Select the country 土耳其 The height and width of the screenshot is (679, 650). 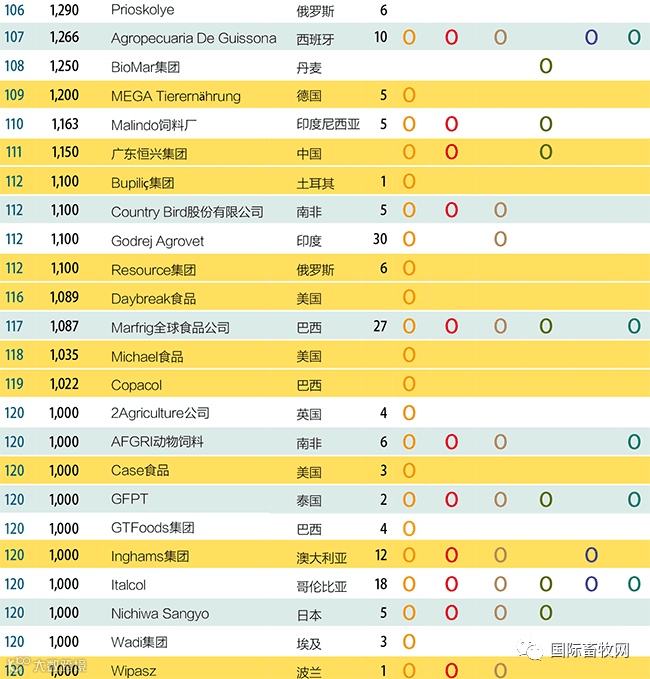pos(315,184)
